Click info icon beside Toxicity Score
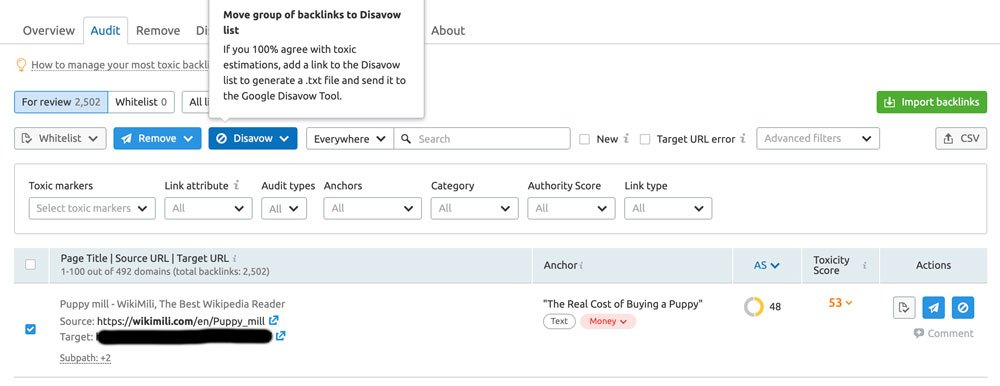The width and height of the screenshot is (1000, 386). (x=864, y=265)
